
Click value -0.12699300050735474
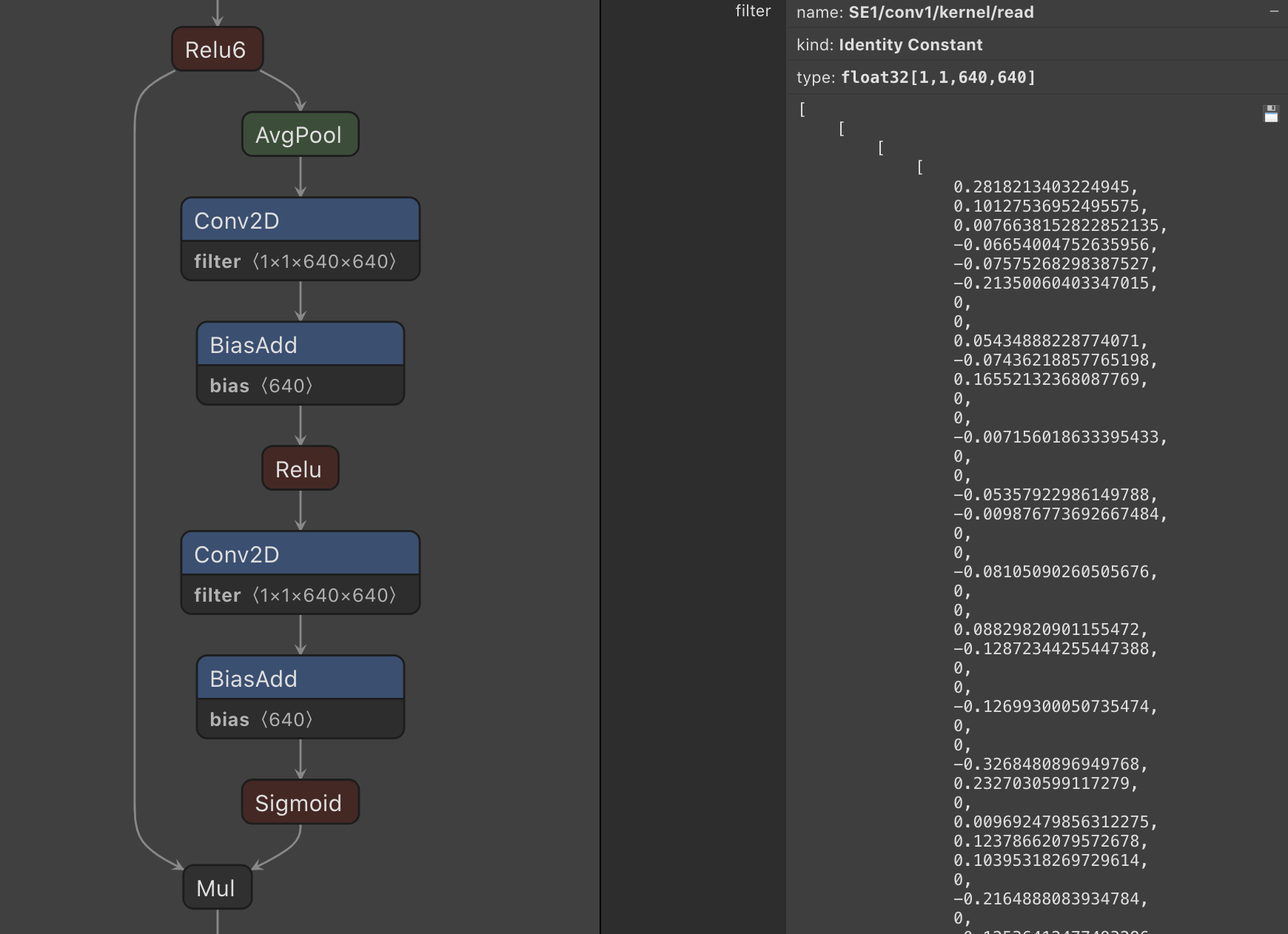1056,707
